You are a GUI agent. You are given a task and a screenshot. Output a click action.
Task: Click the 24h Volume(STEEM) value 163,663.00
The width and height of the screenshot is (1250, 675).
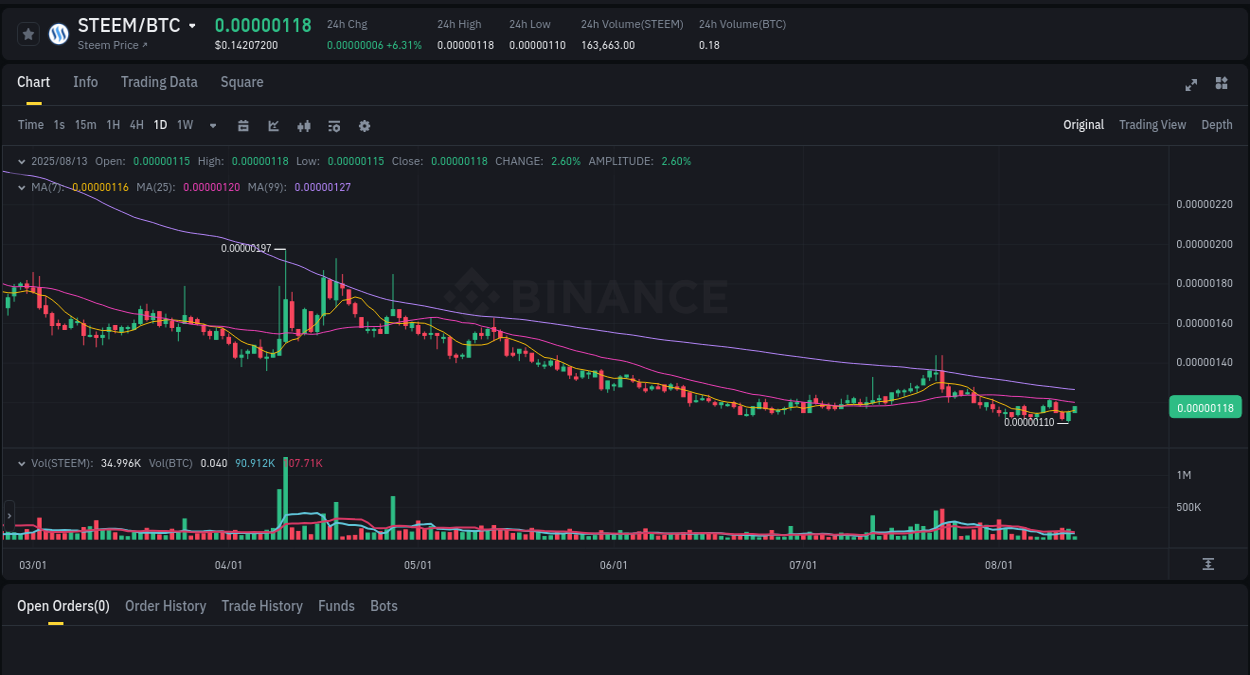tap(608, 45)
